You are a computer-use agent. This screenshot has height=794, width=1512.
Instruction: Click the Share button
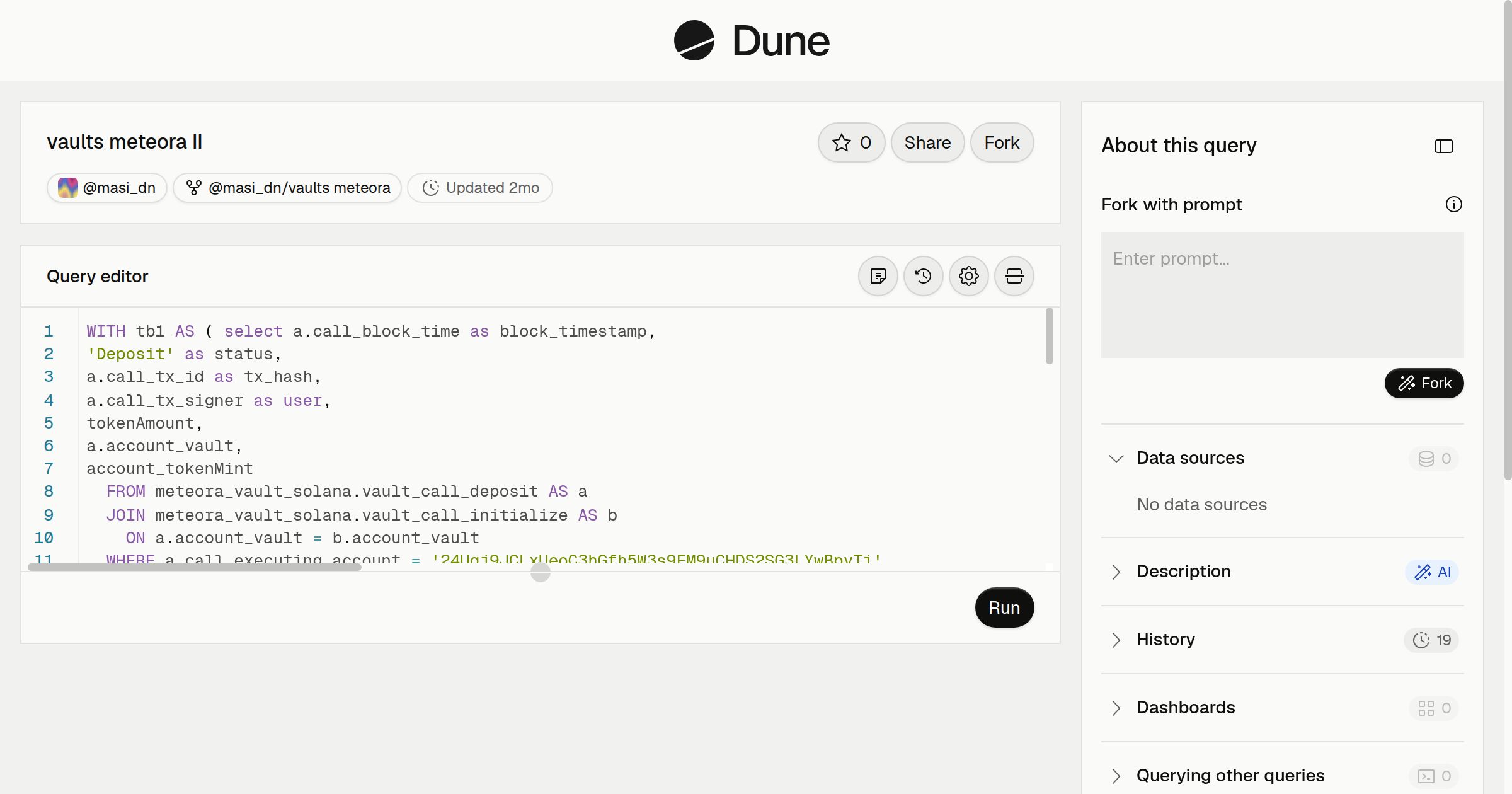(x=928, y=142)
